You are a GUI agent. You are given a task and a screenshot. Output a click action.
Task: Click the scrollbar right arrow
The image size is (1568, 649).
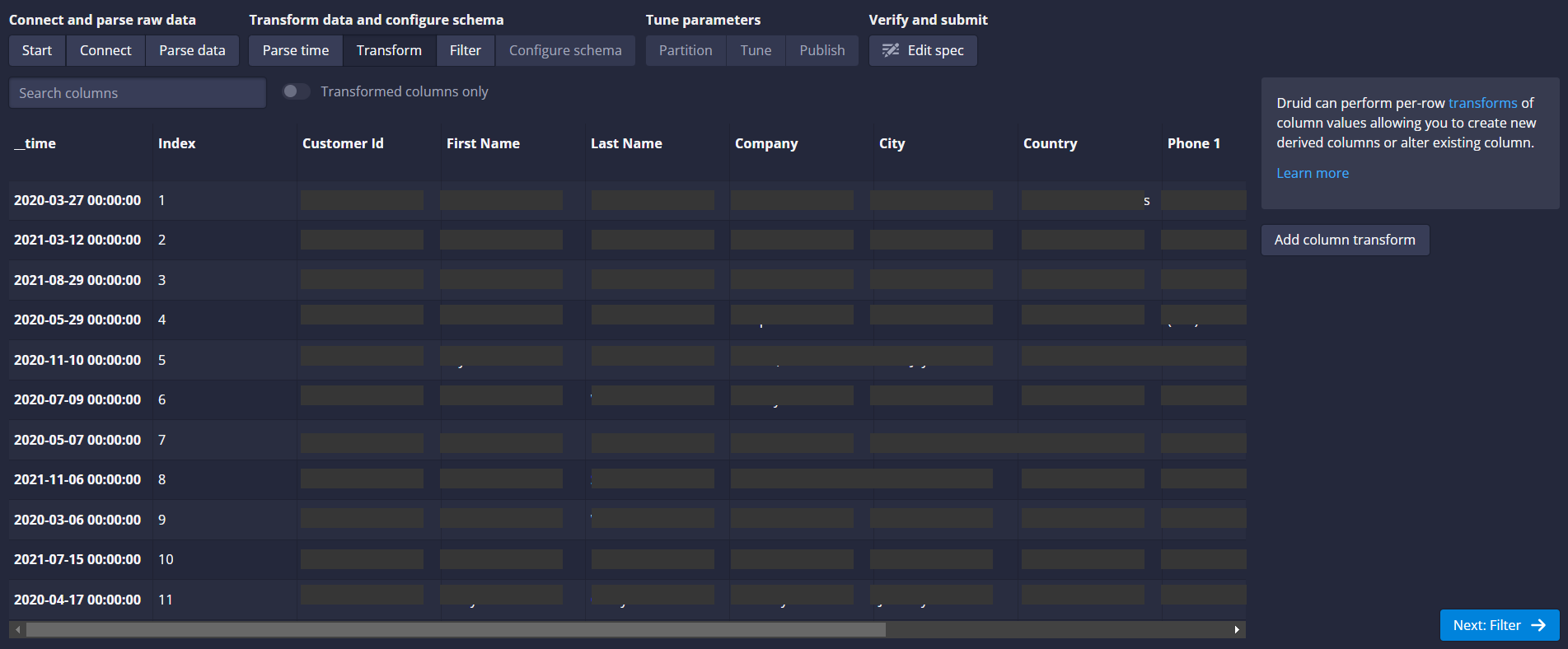(x=1237, y=630)
